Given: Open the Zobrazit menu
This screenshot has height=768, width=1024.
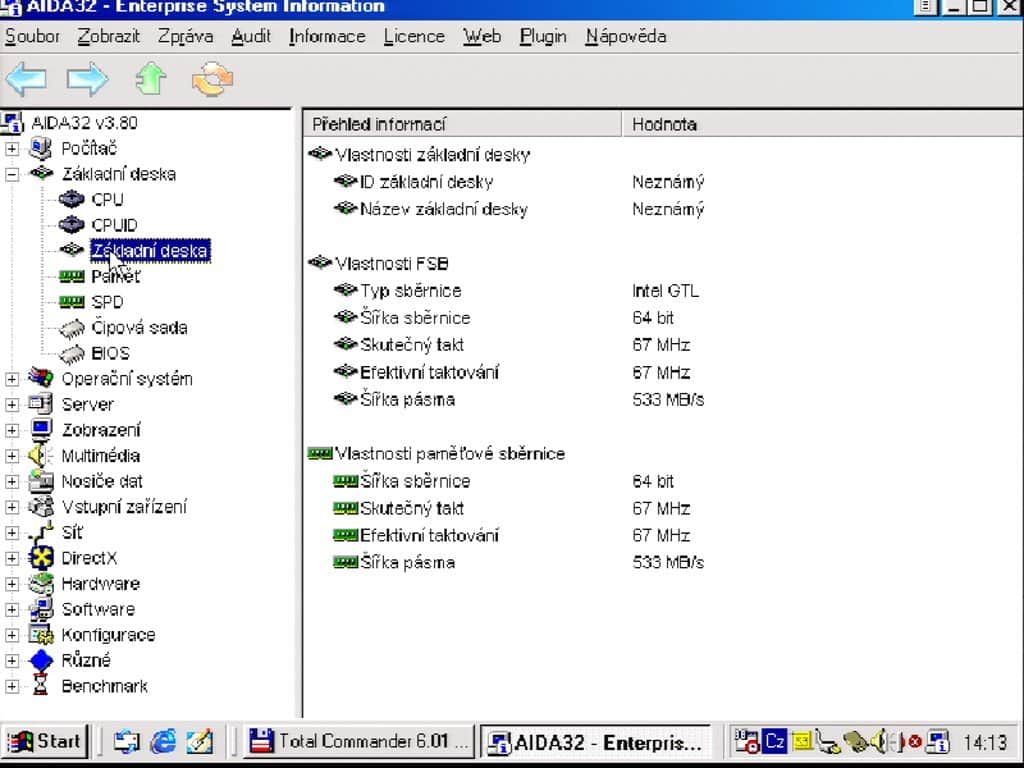Looking at the screenshot, I should point(108,36).
